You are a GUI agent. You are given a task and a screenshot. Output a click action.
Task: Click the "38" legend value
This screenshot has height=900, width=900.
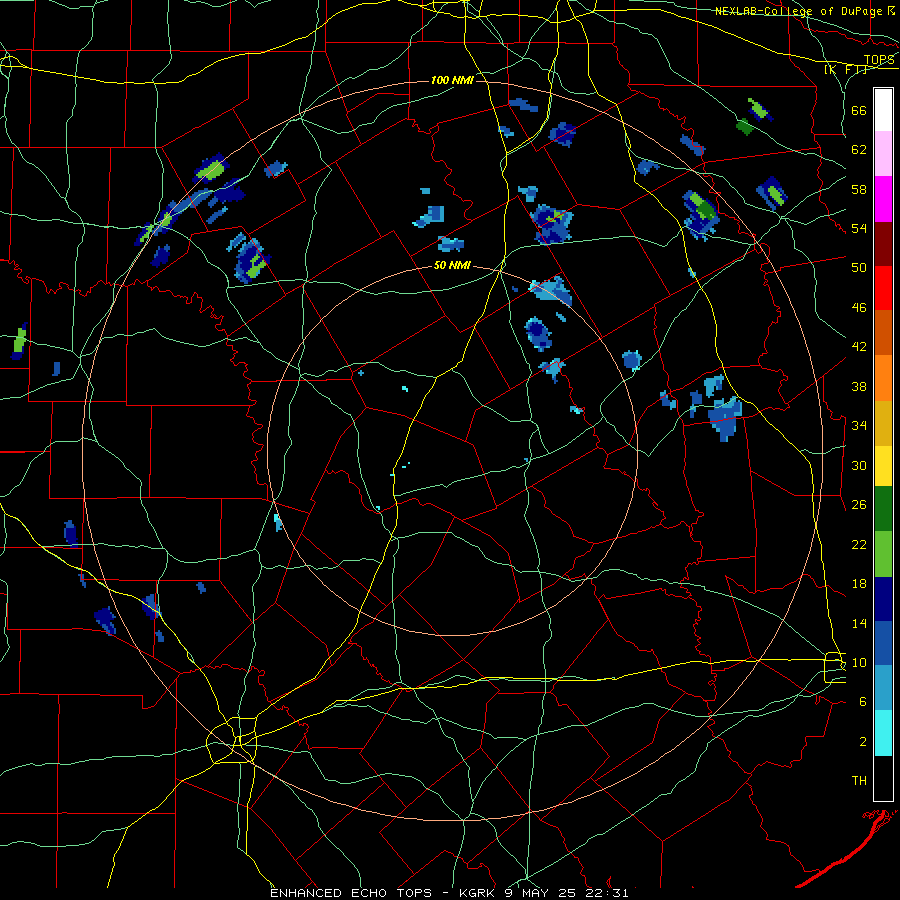(x=859, y=386)
